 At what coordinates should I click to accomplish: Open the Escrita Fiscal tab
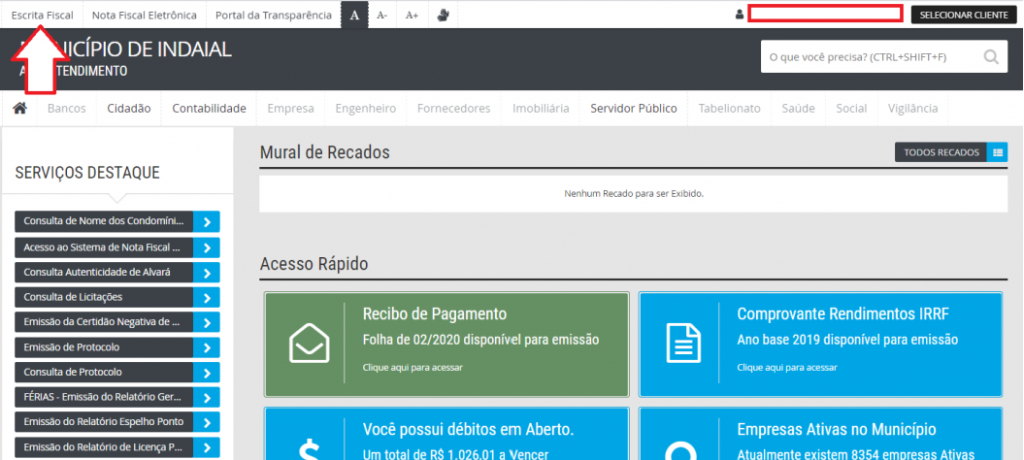pos(42,15)
